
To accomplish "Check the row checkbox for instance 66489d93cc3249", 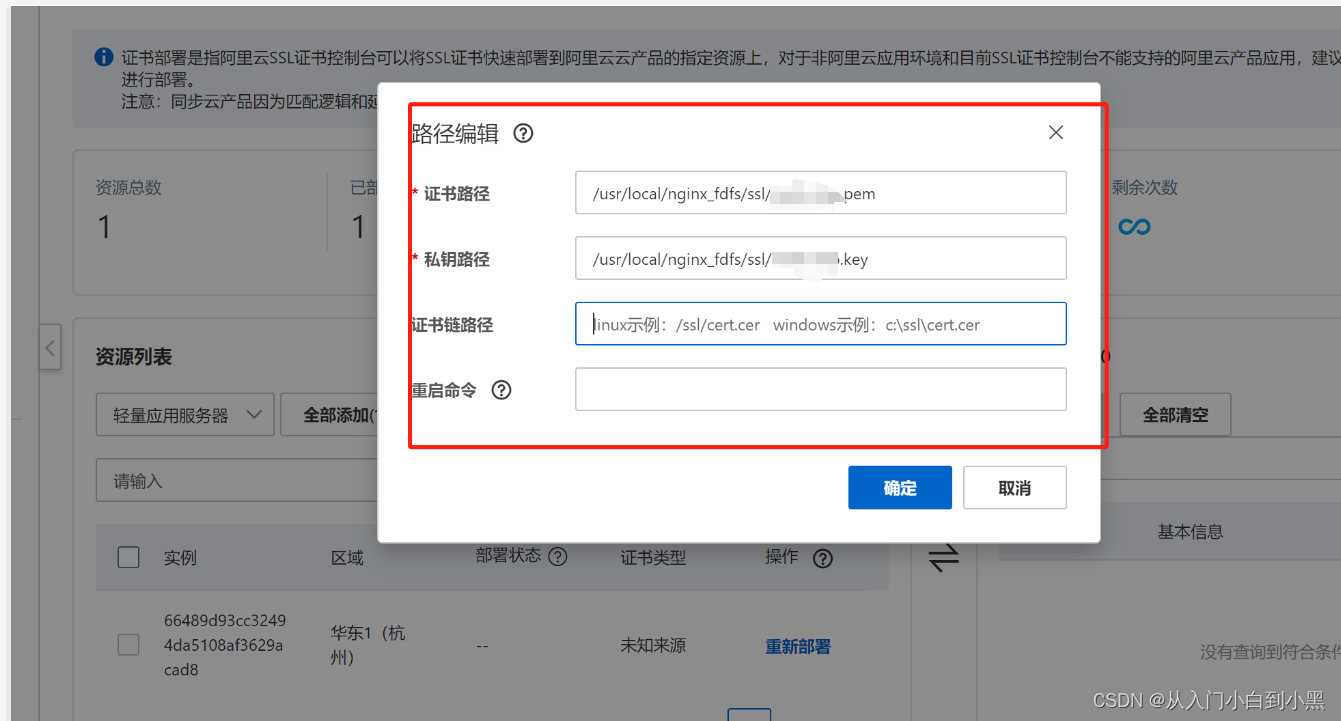I will tap(128, 645).
